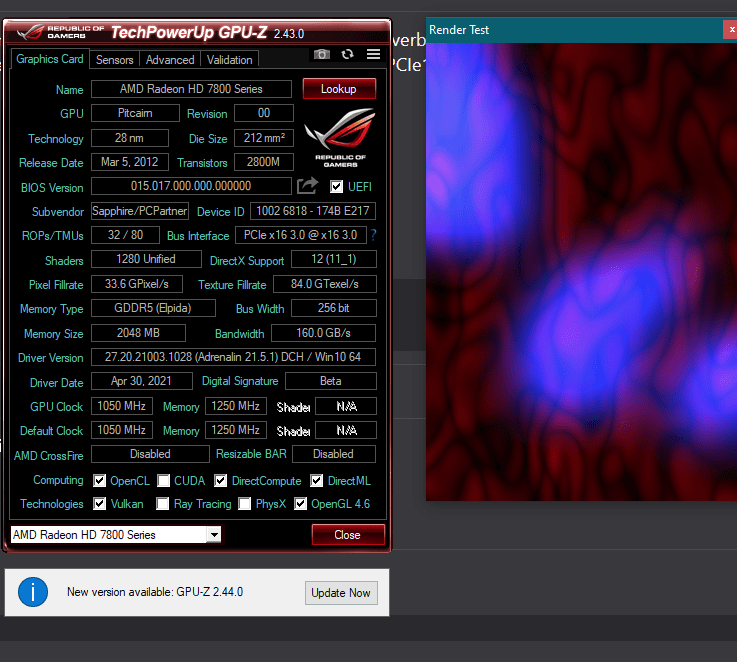
Task: Click the Bus Width value 256 bit
Action: click(334, 308)
